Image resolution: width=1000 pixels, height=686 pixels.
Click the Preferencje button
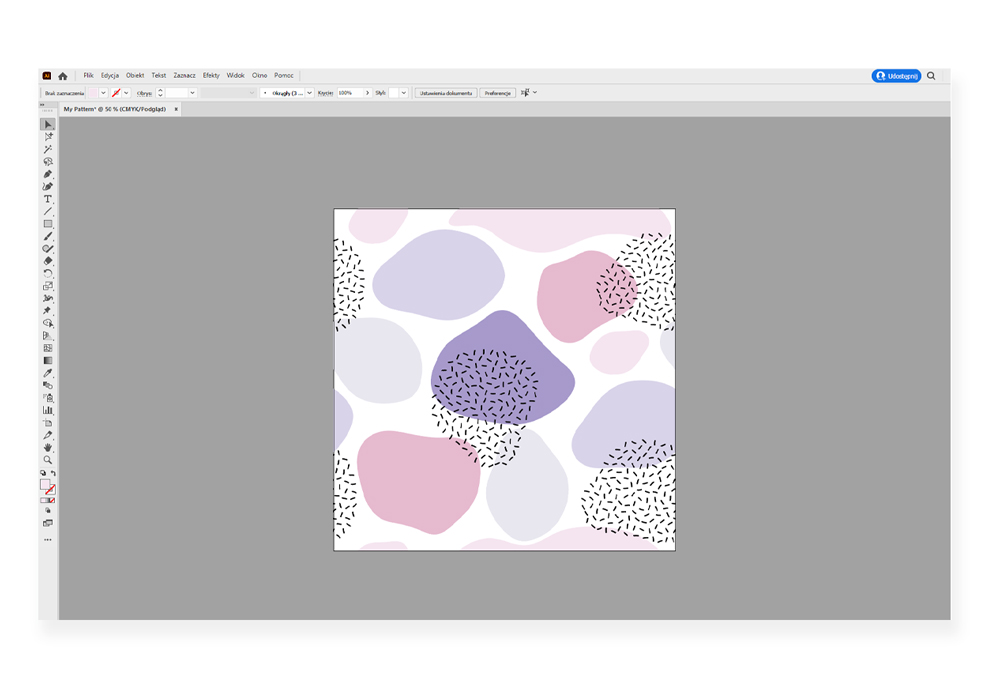click(x=497, y=93)
